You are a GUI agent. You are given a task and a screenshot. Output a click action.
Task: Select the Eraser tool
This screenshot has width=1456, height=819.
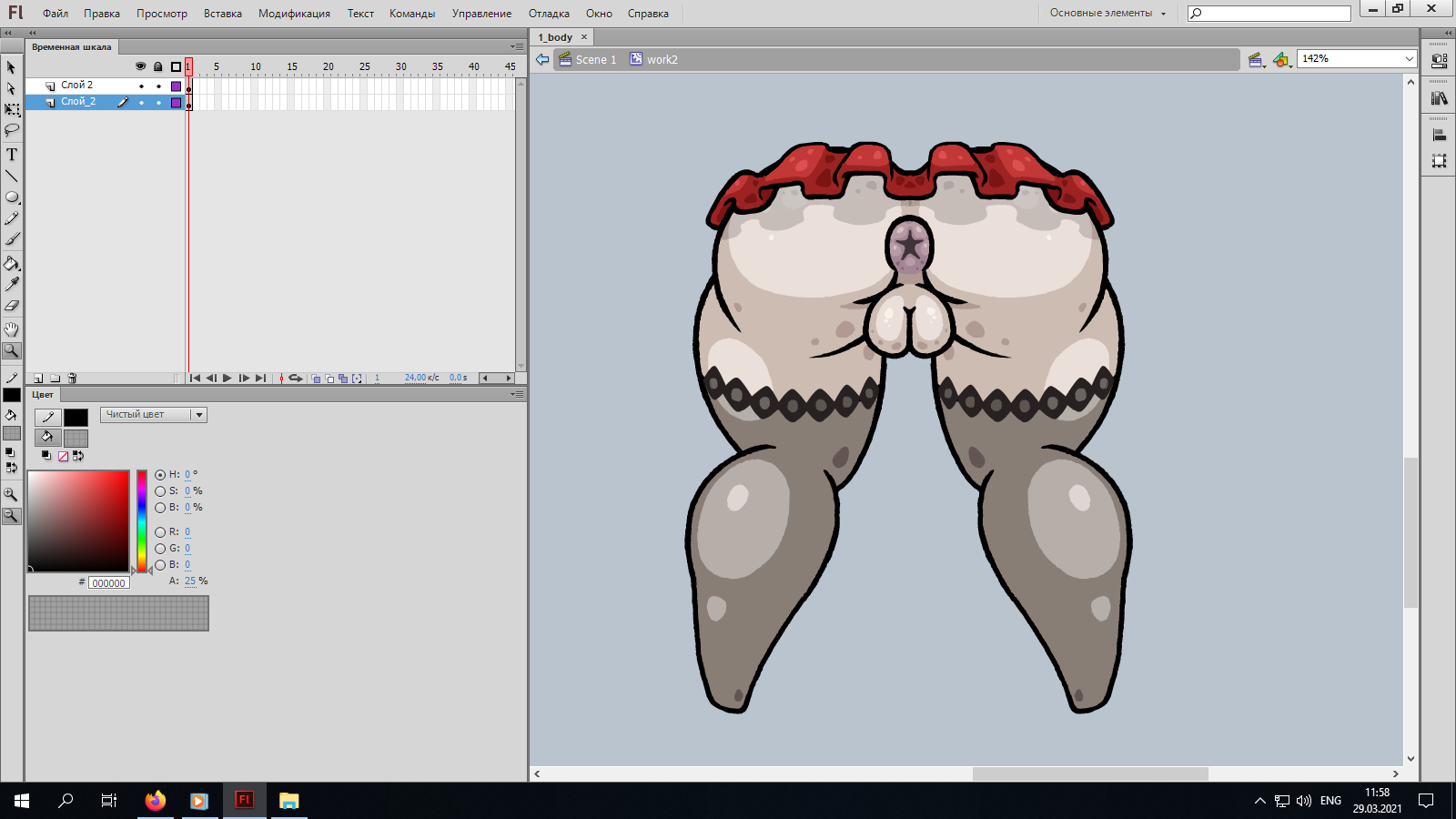coord(11,306)
